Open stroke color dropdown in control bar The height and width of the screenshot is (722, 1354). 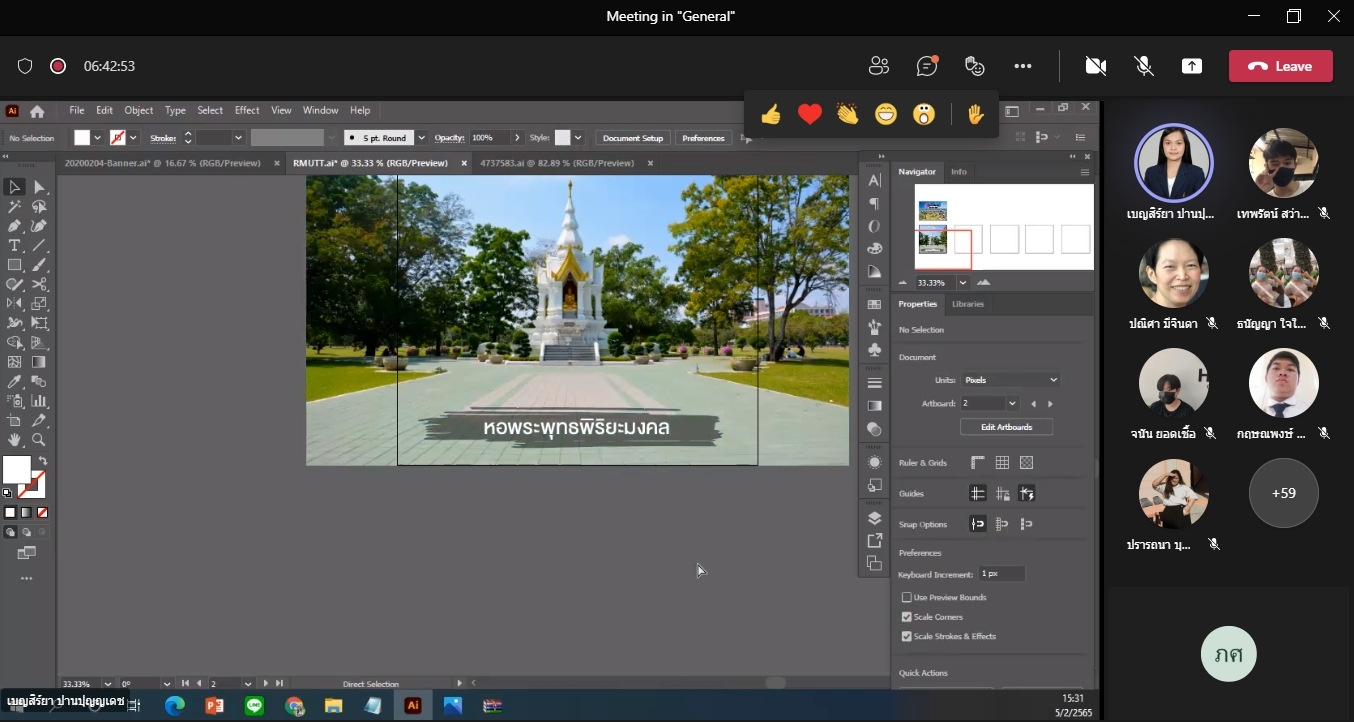(x=133, y=138)
